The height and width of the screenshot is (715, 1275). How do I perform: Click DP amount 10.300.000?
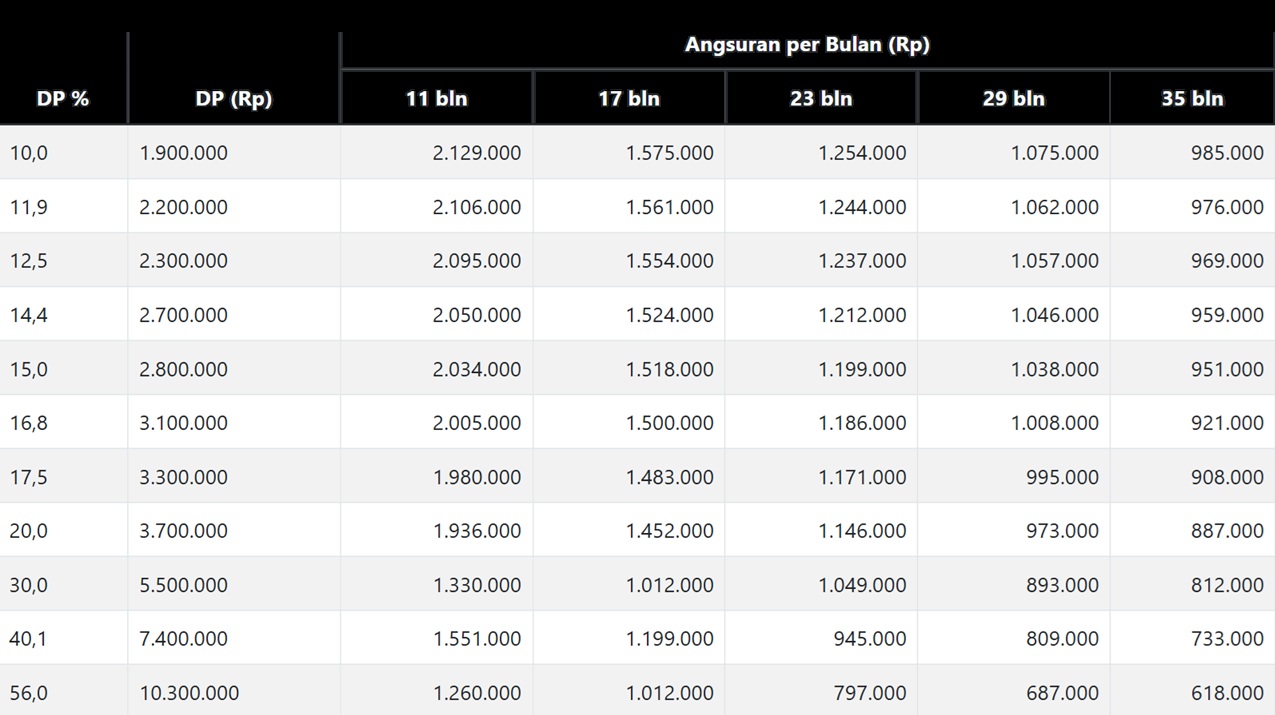click(189, 693)
